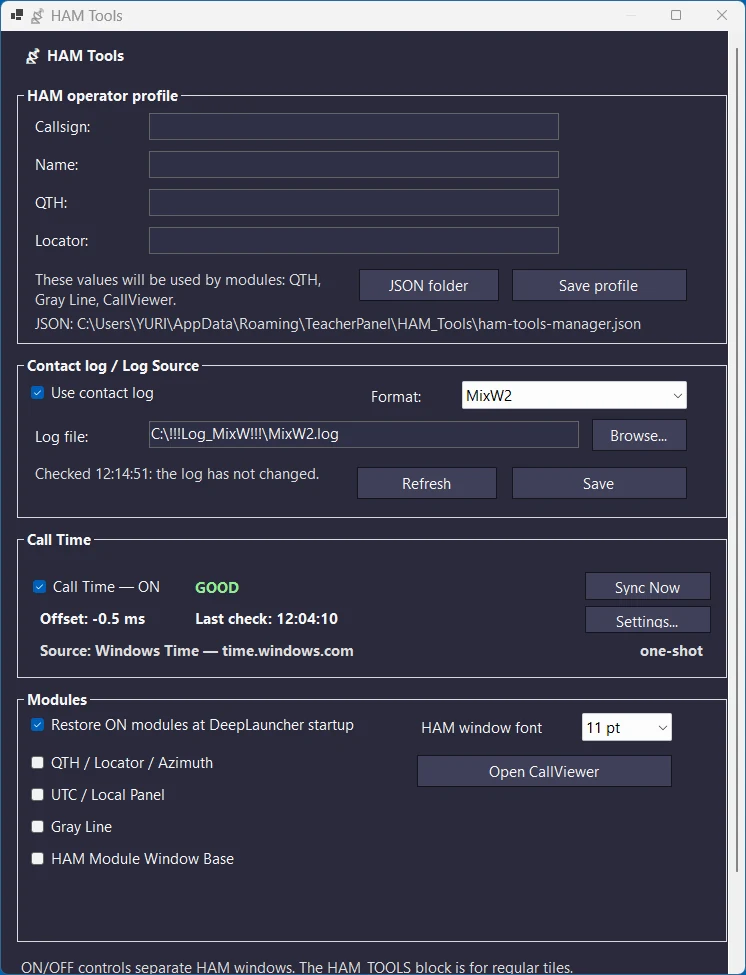Open the Format dropdown showing MixW2
Screen dimensions: 746x975
[x=574, y=395]
